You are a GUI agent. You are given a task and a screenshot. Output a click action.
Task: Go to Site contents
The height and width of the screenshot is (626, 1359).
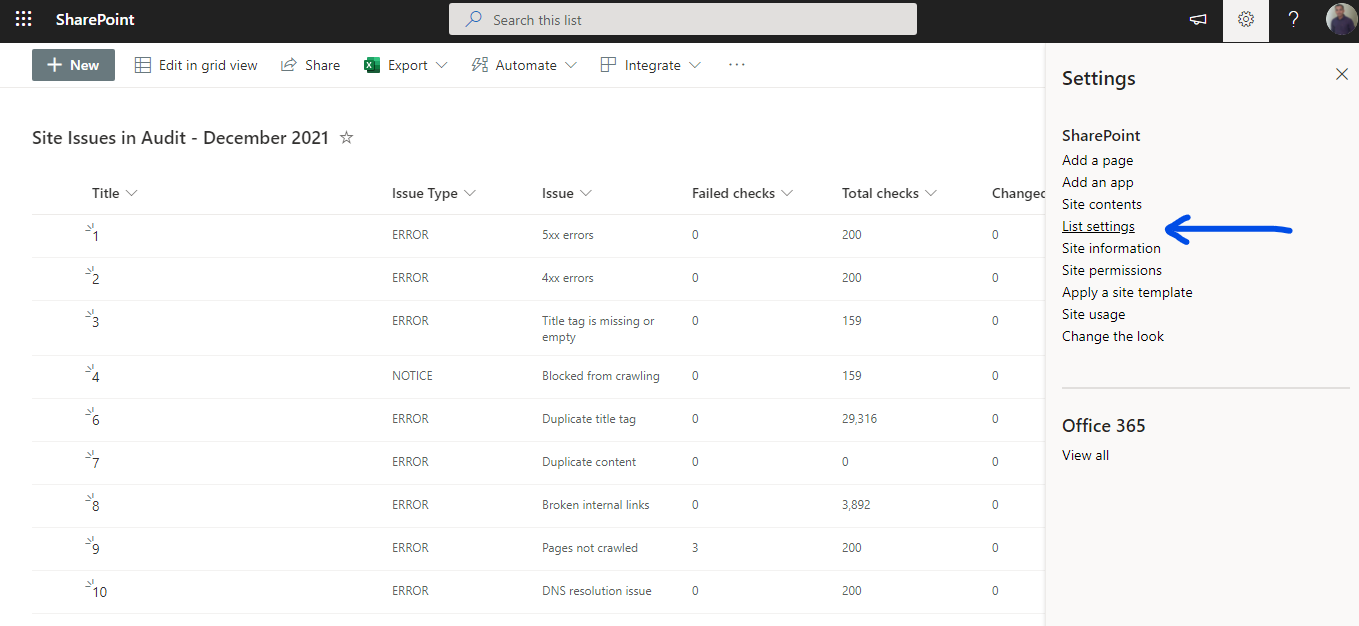(x=1102, y=204)
